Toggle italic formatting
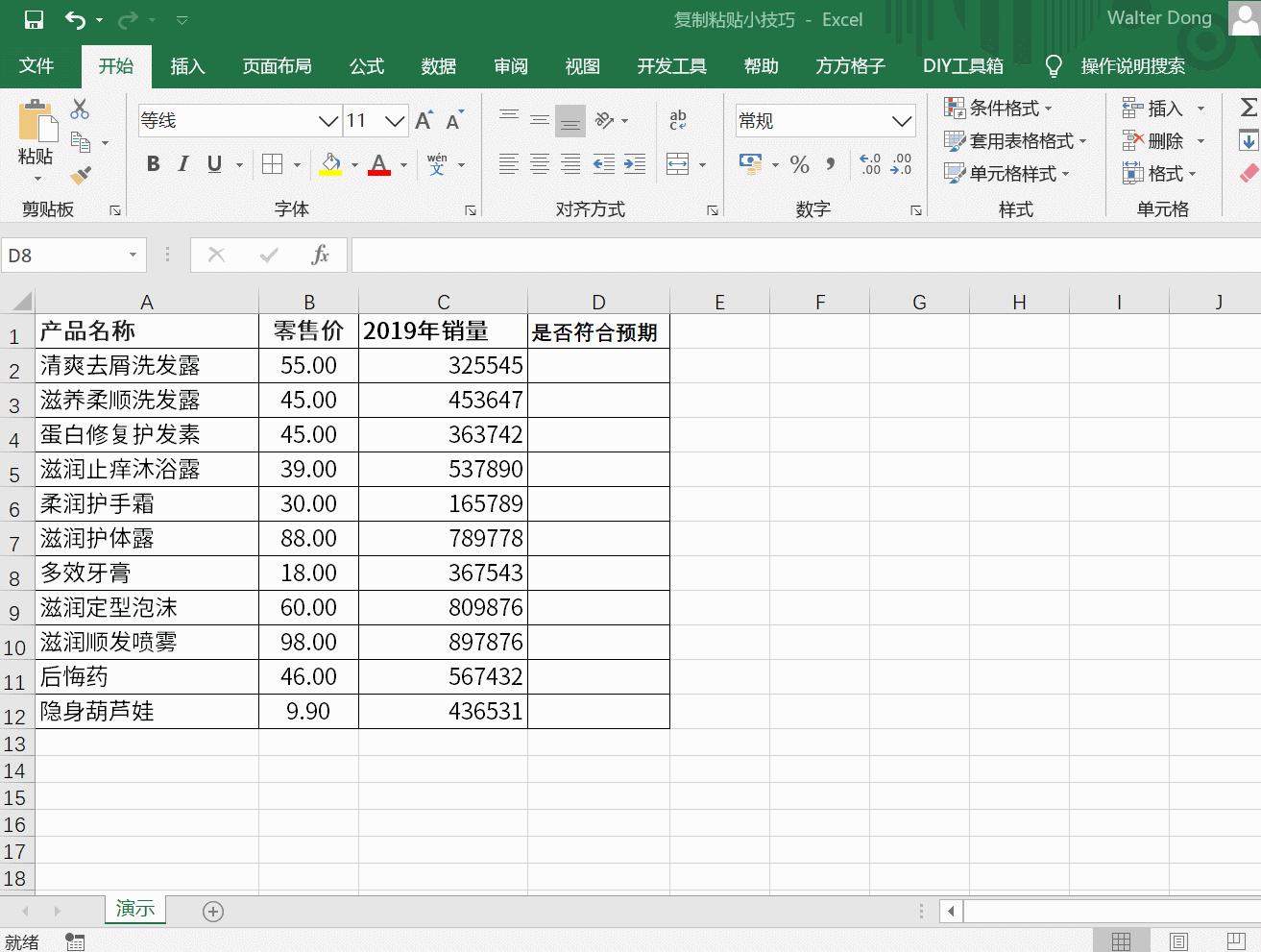 (x=182, y=163)
